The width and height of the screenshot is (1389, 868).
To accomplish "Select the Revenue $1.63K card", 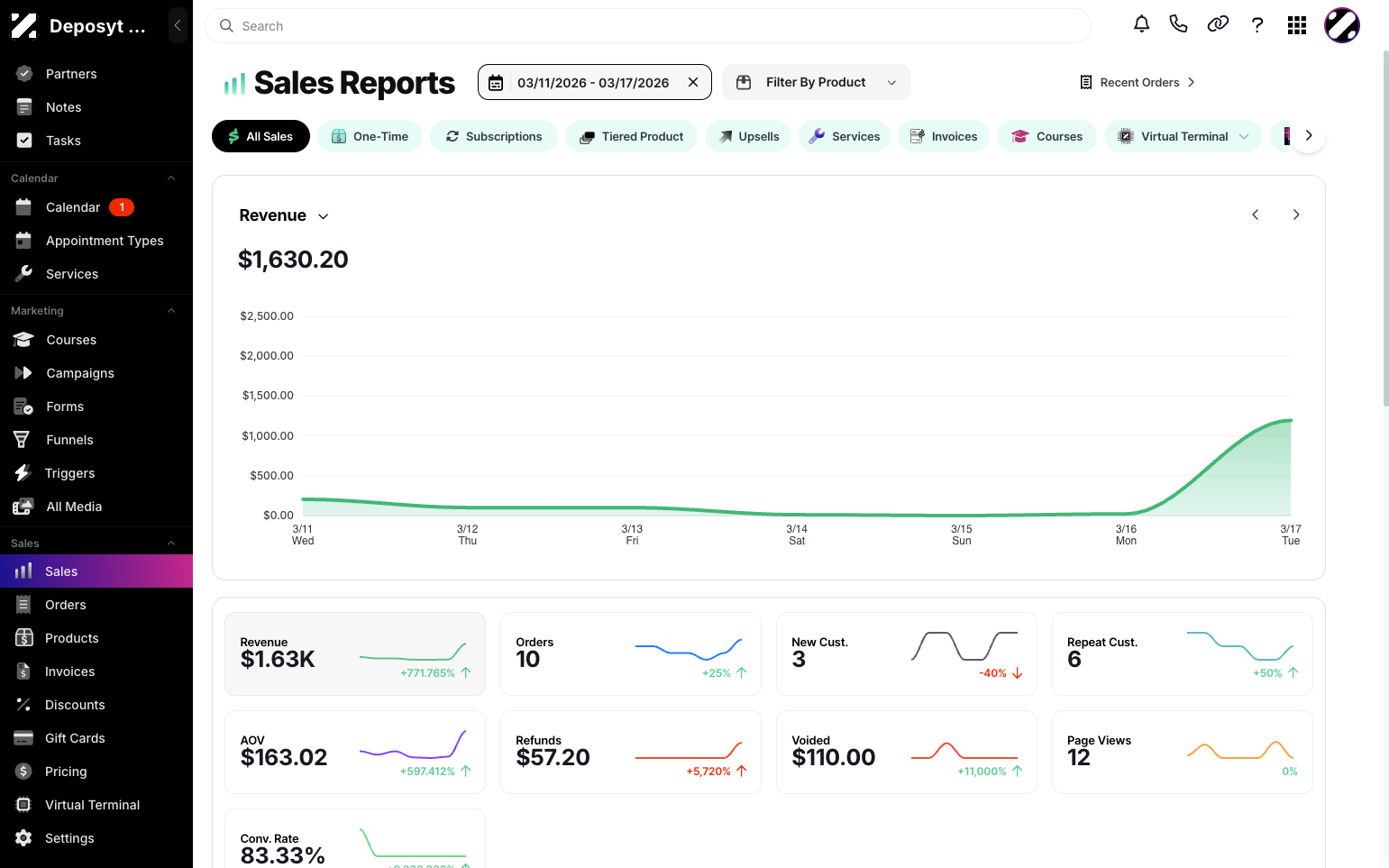I will [355, 654].
